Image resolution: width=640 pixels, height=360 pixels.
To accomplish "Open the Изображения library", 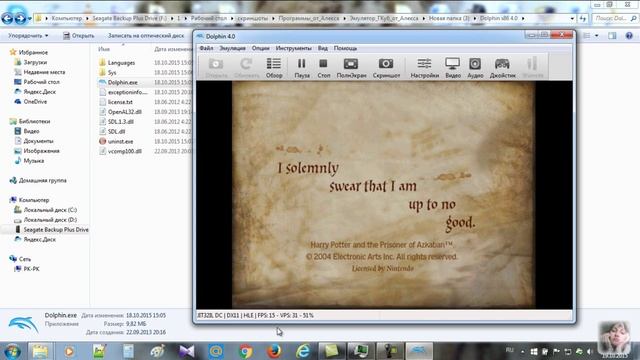I will (41, 151).
